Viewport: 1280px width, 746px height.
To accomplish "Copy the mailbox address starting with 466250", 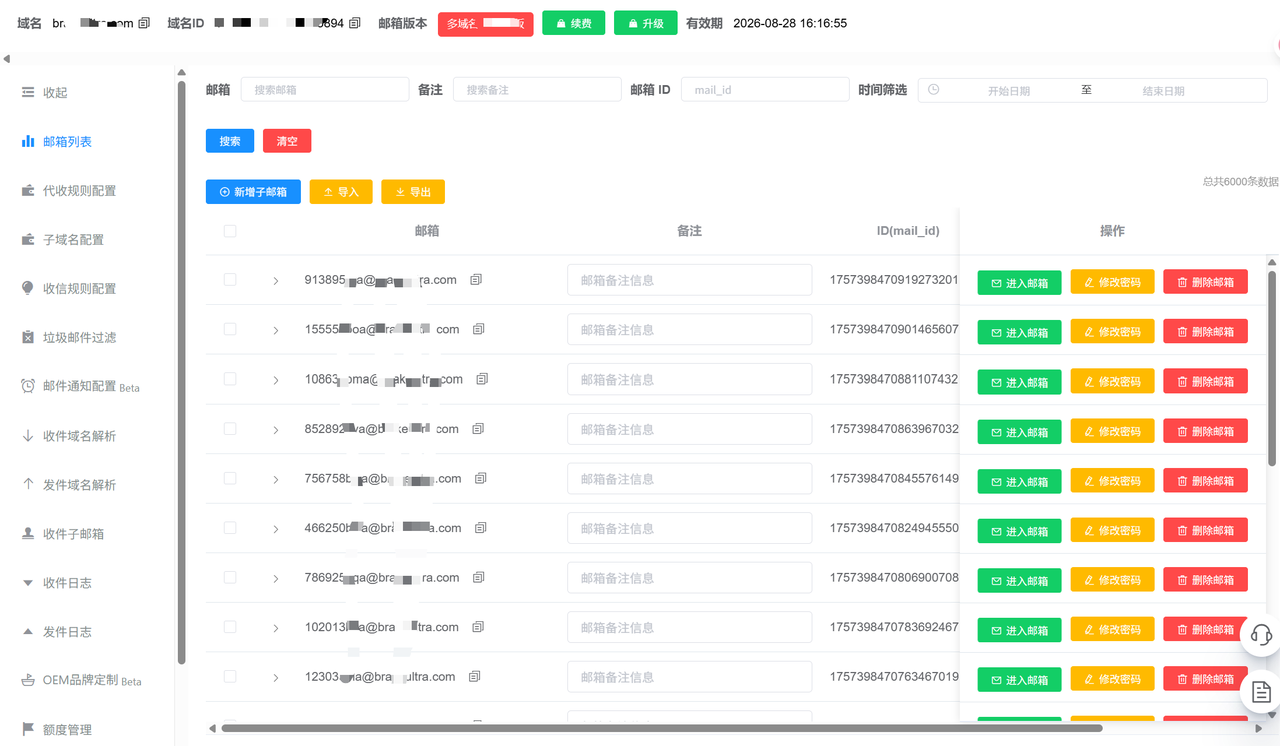I will 481,528.
